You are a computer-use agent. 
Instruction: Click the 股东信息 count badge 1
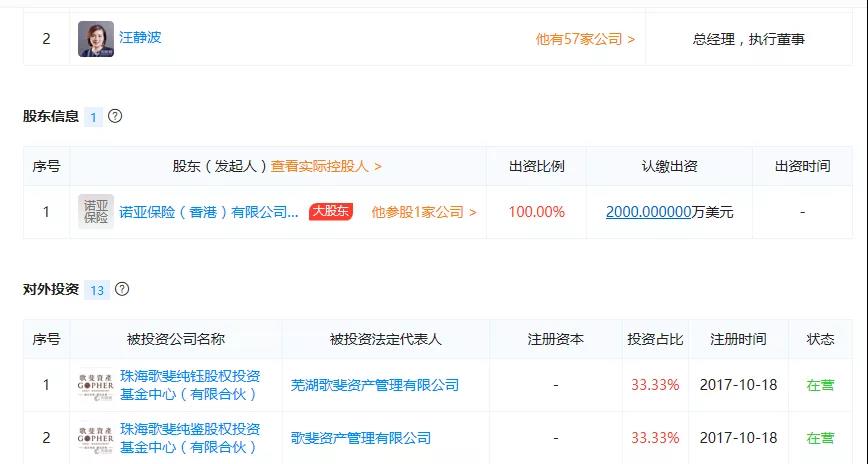pyautogui.click(x=94, y=117)
